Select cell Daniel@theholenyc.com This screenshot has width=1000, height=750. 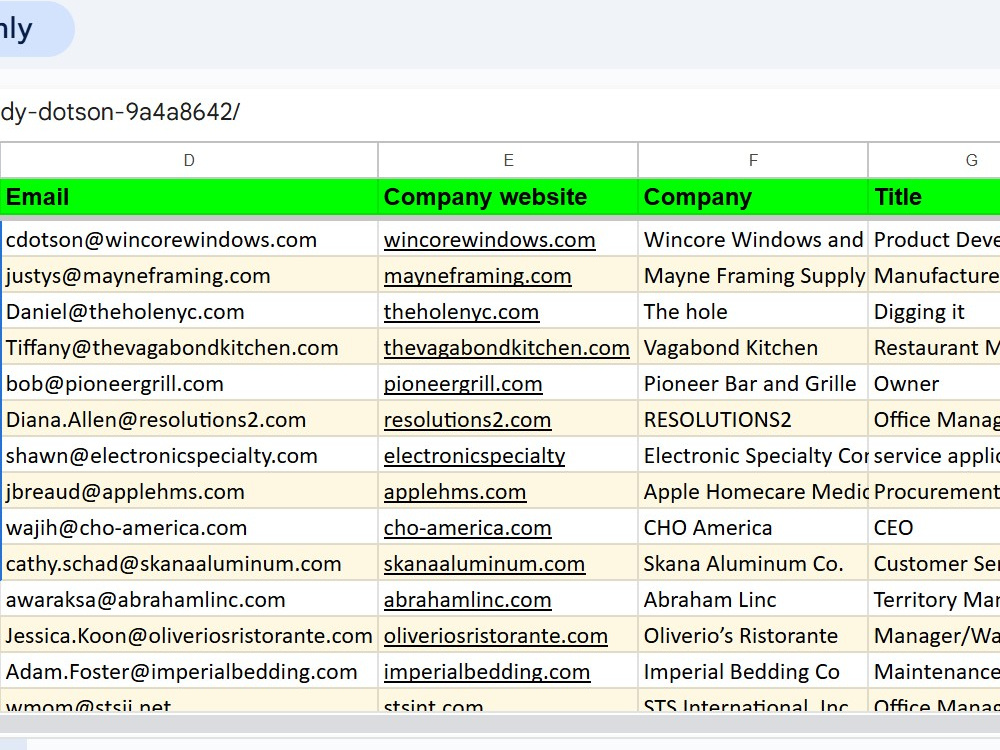tap(189, 312)
